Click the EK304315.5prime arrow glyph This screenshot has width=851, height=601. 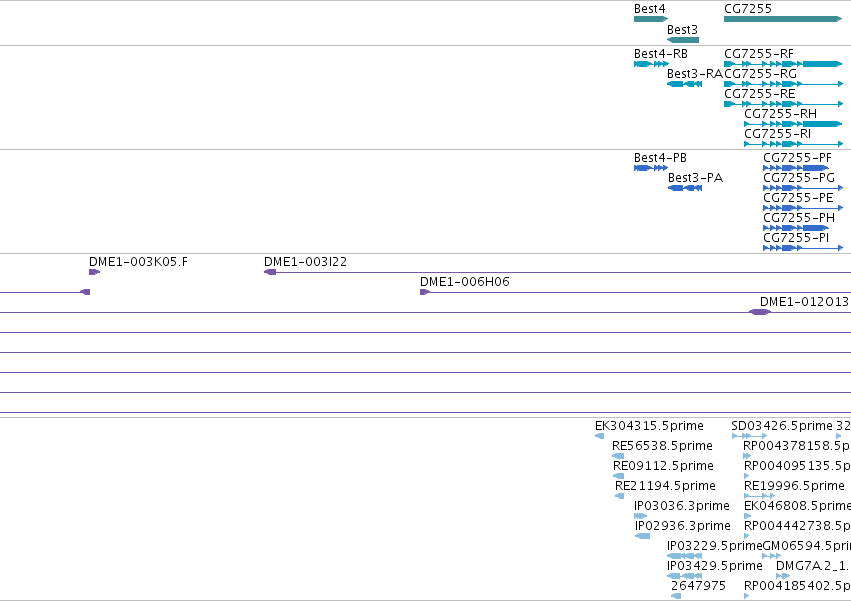tap(600, 436)
